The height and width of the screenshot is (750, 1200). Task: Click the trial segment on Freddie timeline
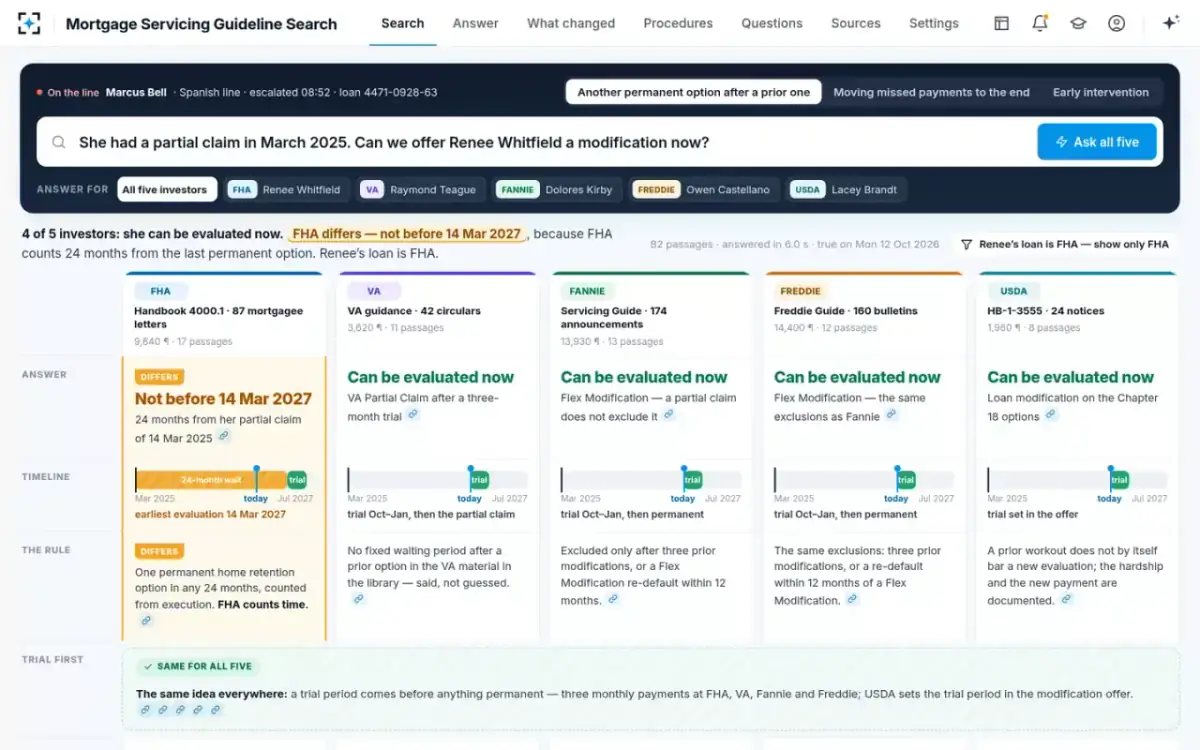pos(906,480)
